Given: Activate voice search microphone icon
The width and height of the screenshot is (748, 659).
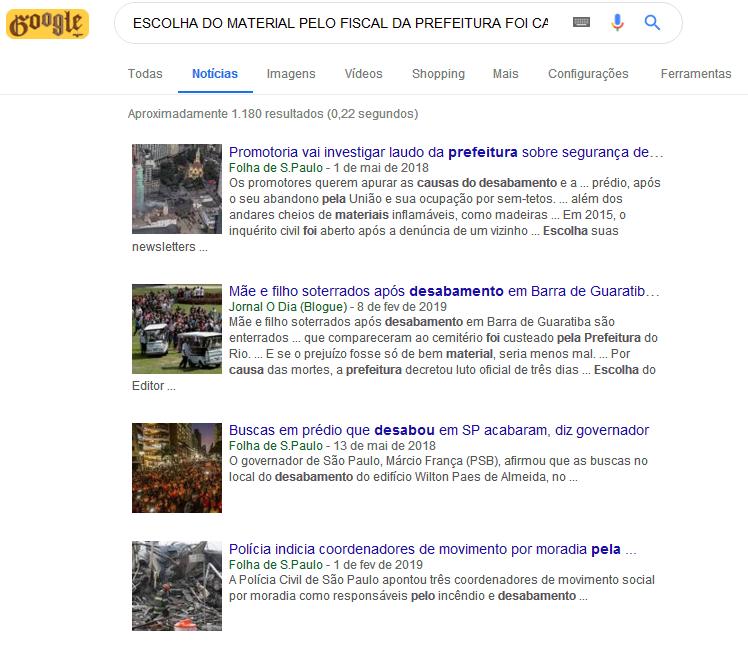Looking at the screenshot, I should (617, 22).
